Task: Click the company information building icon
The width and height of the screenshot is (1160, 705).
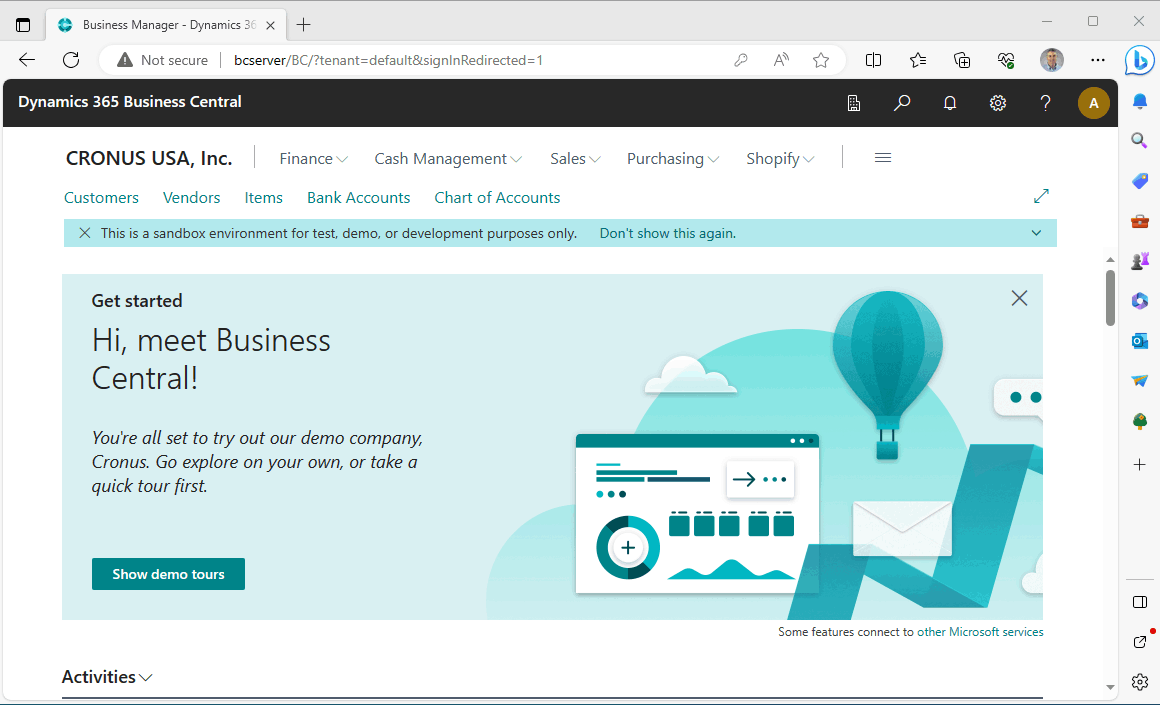Action: click(x=854, y=102)
